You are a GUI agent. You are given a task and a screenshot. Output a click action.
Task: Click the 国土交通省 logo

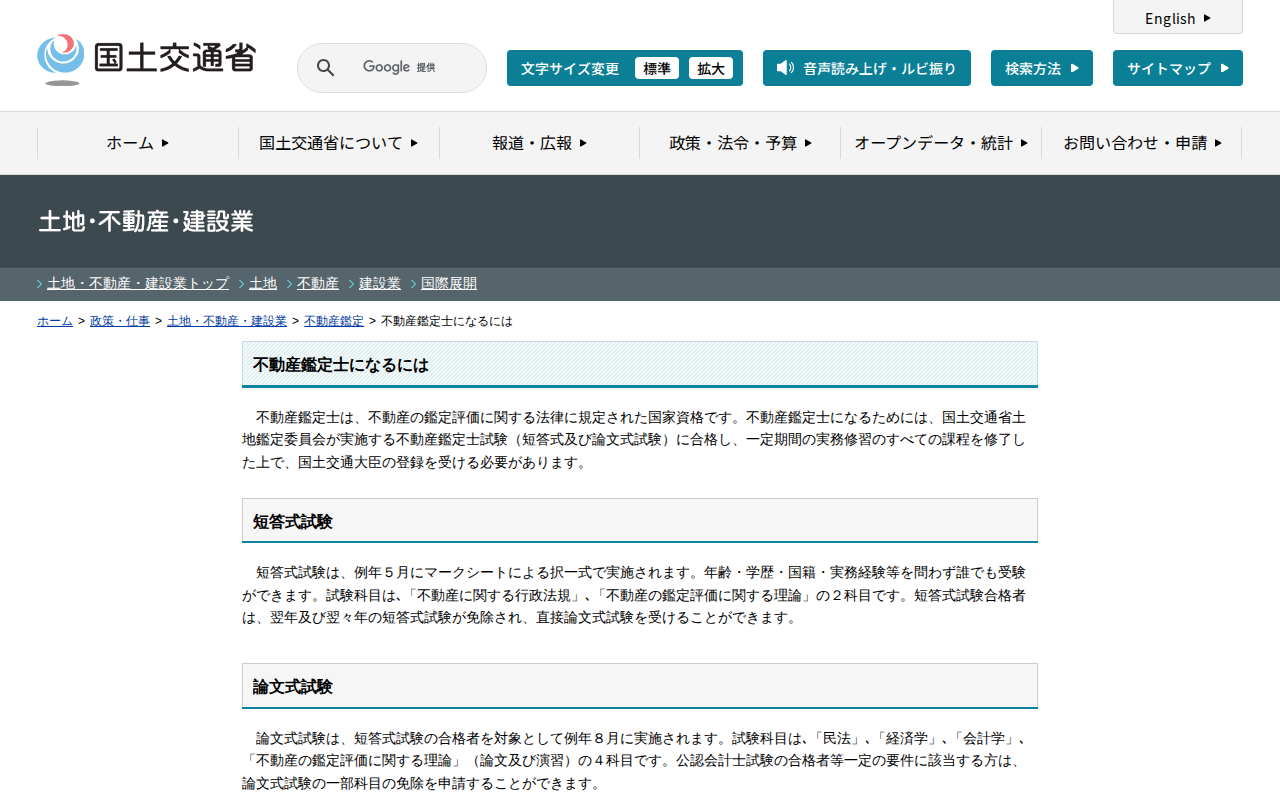click(x=146, y=59)
